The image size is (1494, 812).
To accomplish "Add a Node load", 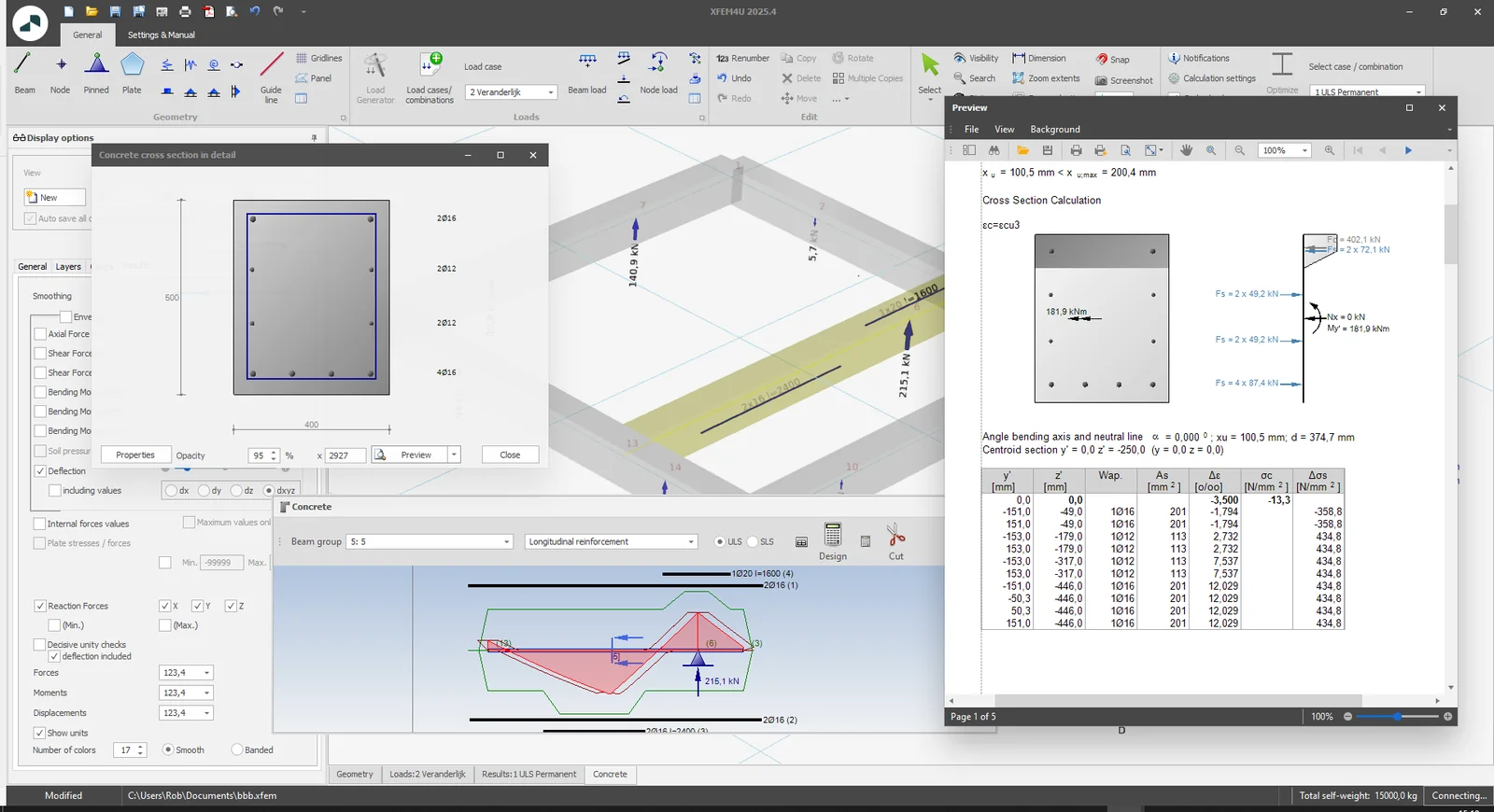I will tap(658, 74).
